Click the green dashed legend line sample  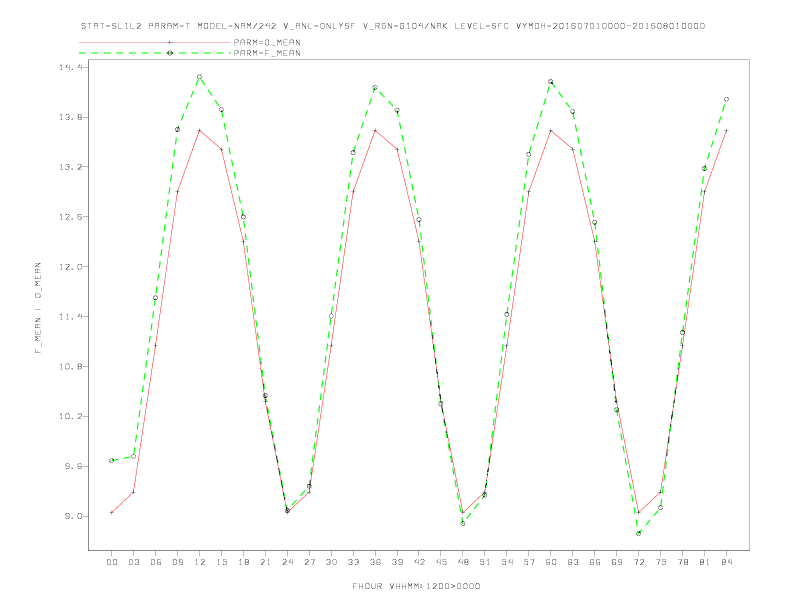[155, 53]
